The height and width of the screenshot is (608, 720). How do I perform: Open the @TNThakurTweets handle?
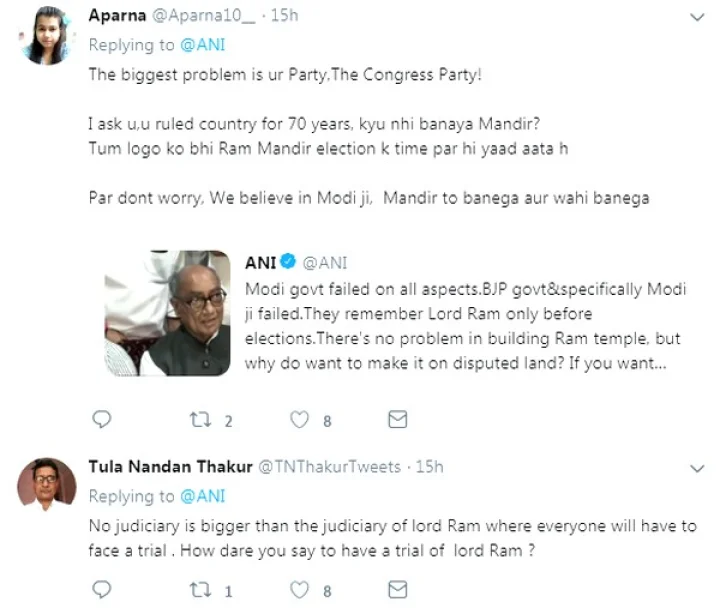click(x=330, y=467)
